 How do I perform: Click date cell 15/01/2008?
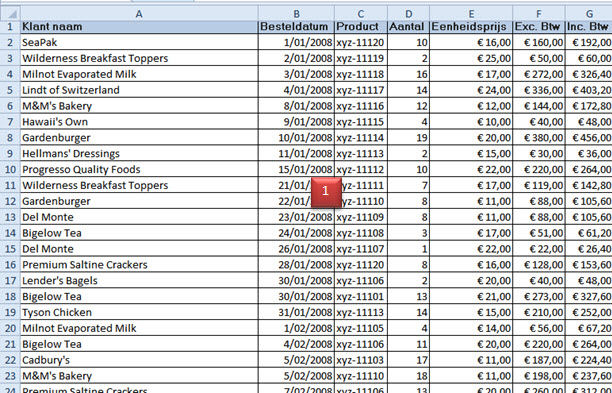pos(296,169)
